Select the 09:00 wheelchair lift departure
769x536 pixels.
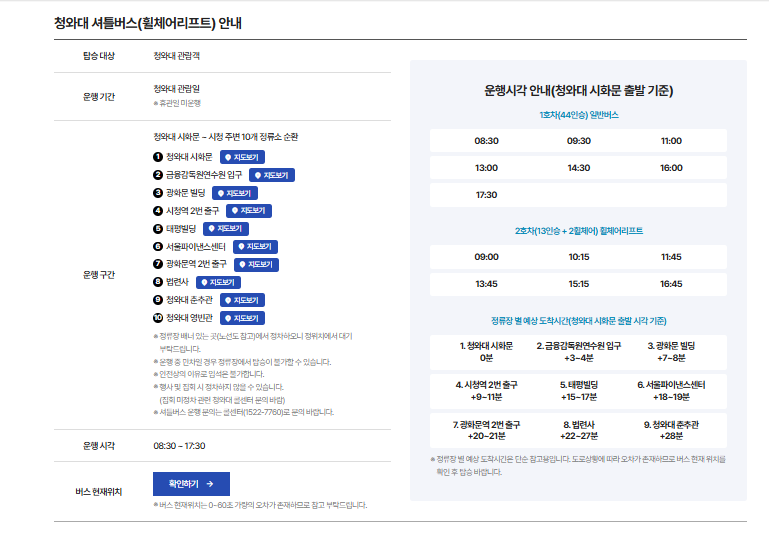486,257
